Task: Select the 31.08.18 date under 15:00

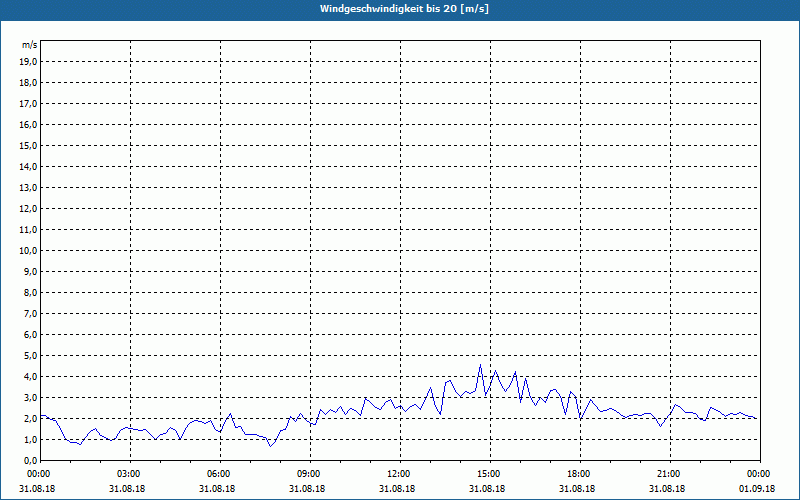Action: coord(487,489)
